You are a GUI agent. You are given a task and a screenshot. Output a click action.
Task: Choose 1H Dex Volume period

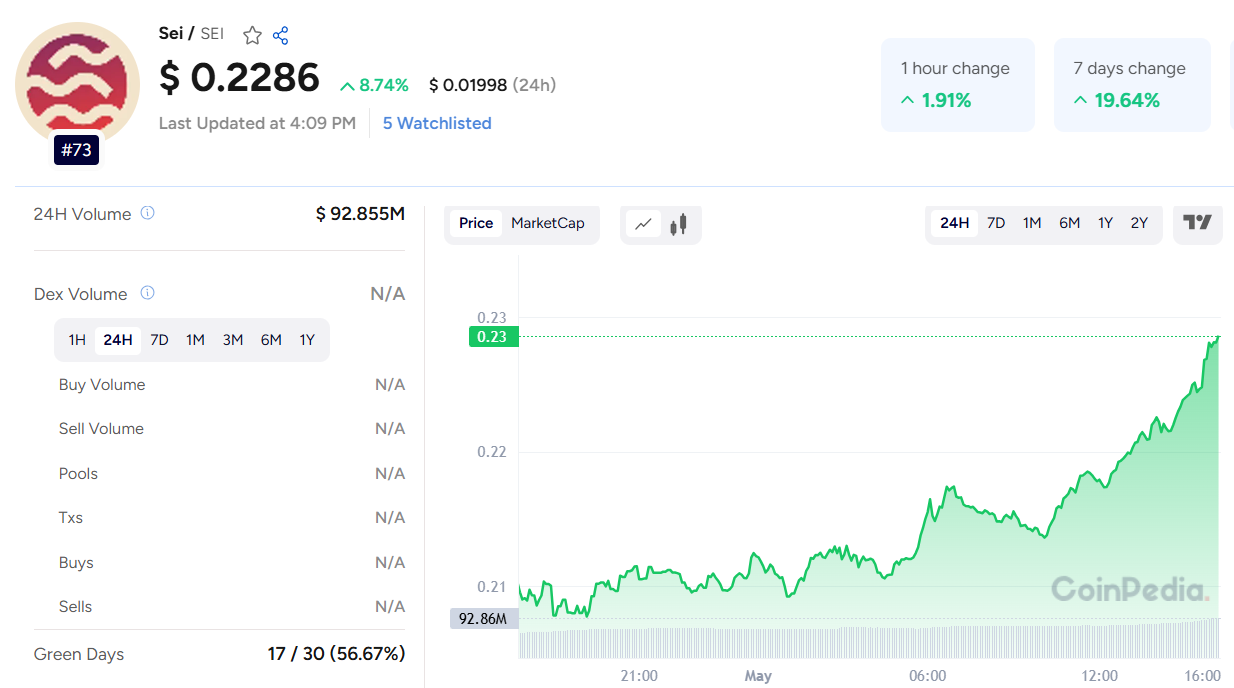coord(77,340)
